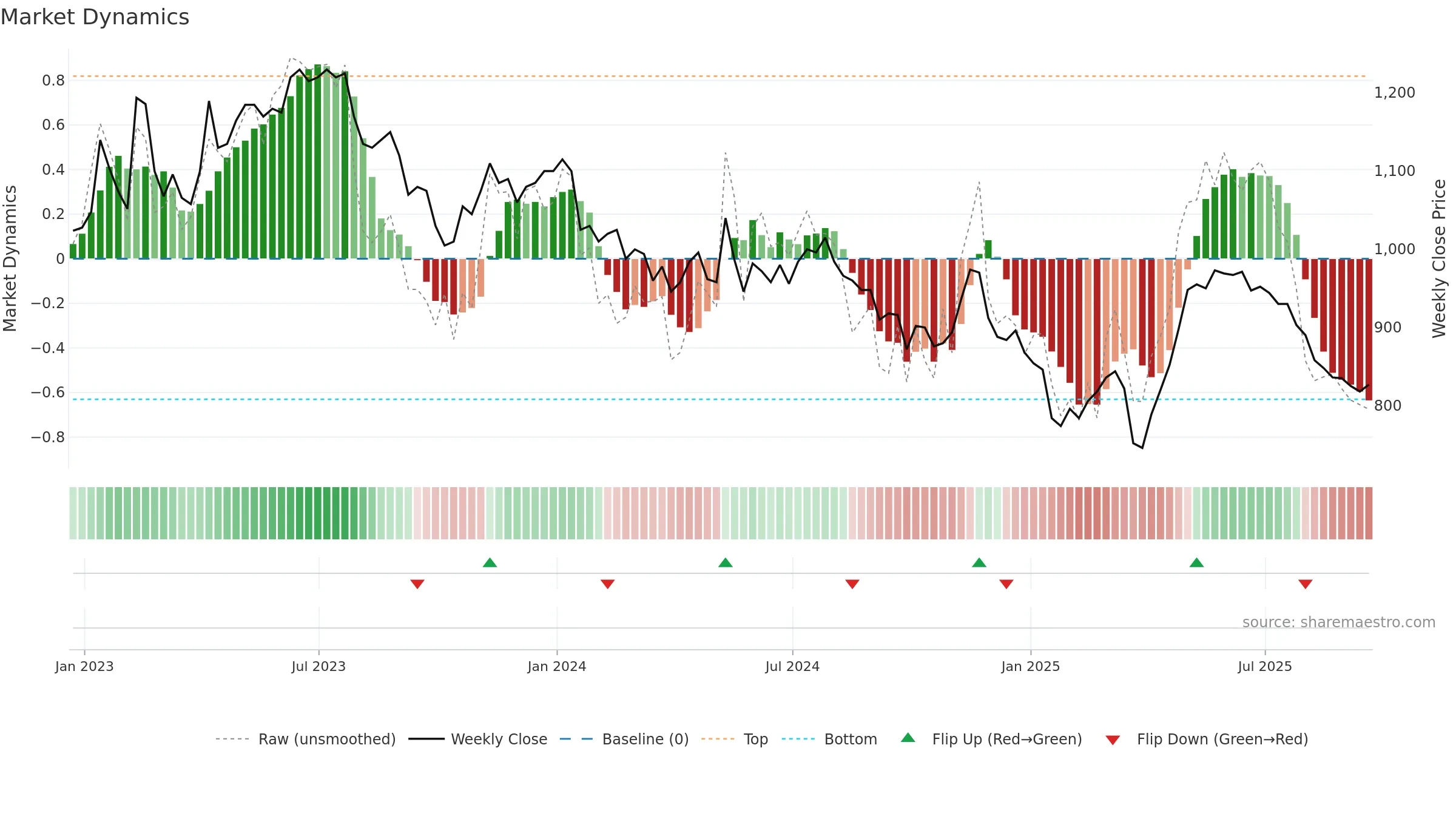Click the Top legend entry
The width and height of the screenshot is (1456, 819).
coord(735,739)
